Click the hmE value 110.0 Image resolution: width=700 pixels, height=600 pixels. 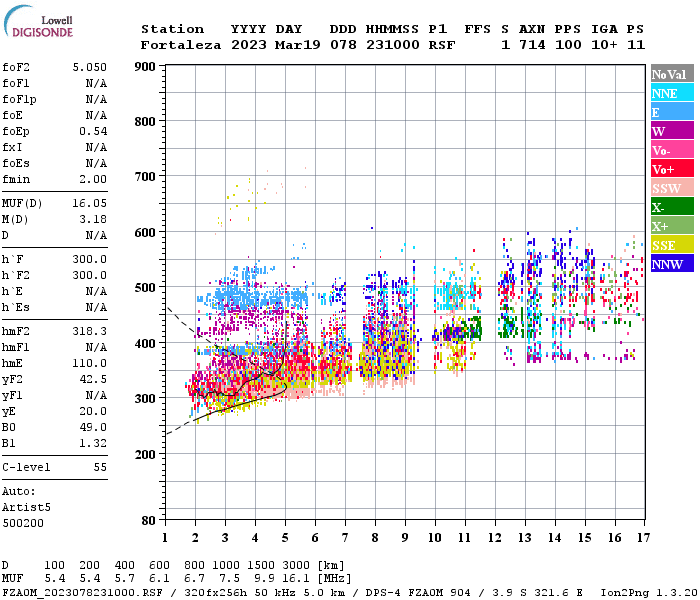pos(90,363)
